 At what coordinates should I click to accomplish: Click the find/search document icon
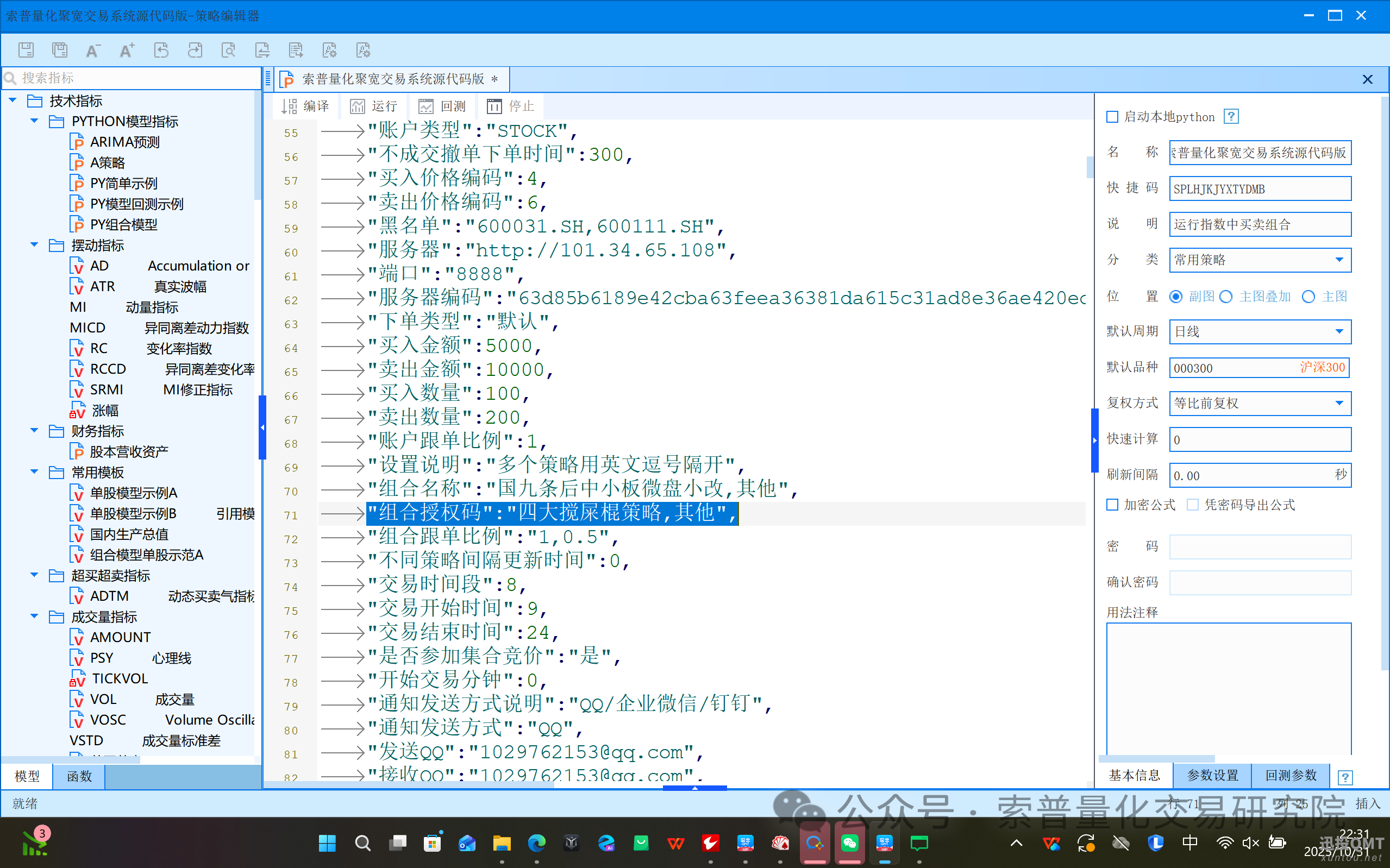tap(229, 50)
